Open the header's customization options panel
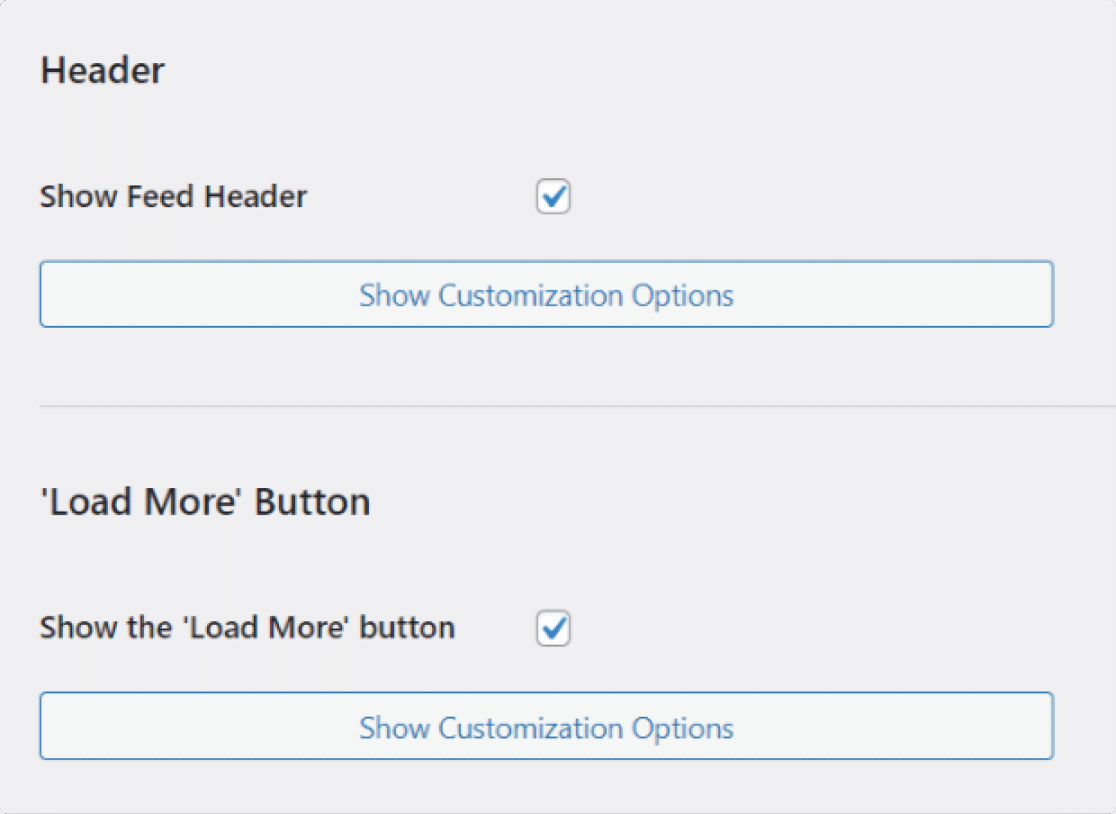This screenshot has width=1116, height=814. tap(547, 294)
